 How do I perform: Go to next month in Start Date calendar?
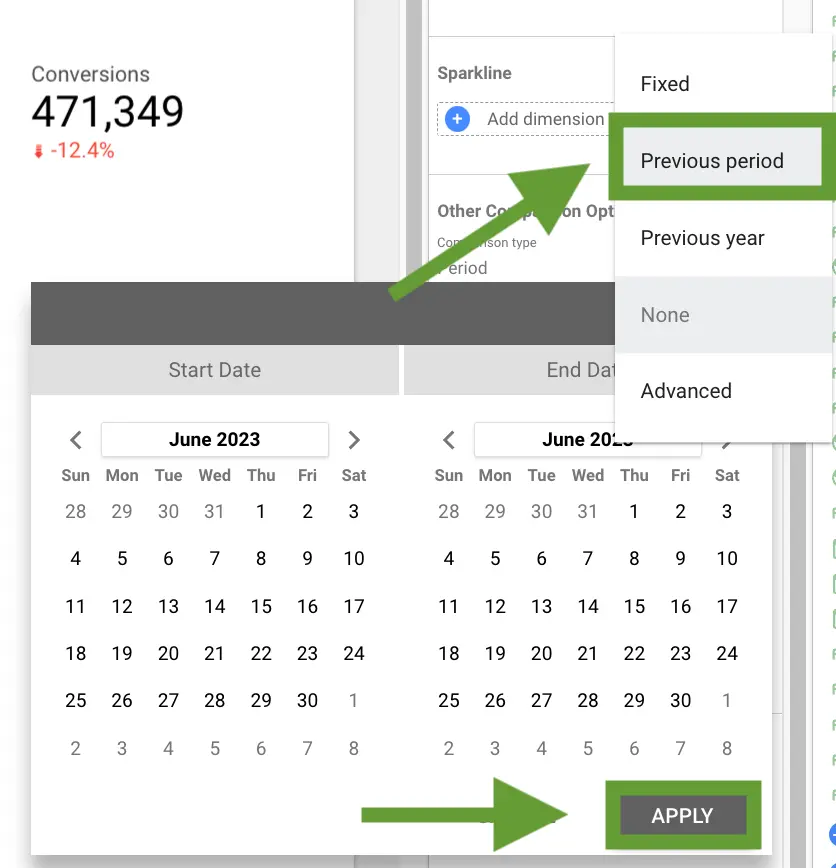click(x=354, y=440)
